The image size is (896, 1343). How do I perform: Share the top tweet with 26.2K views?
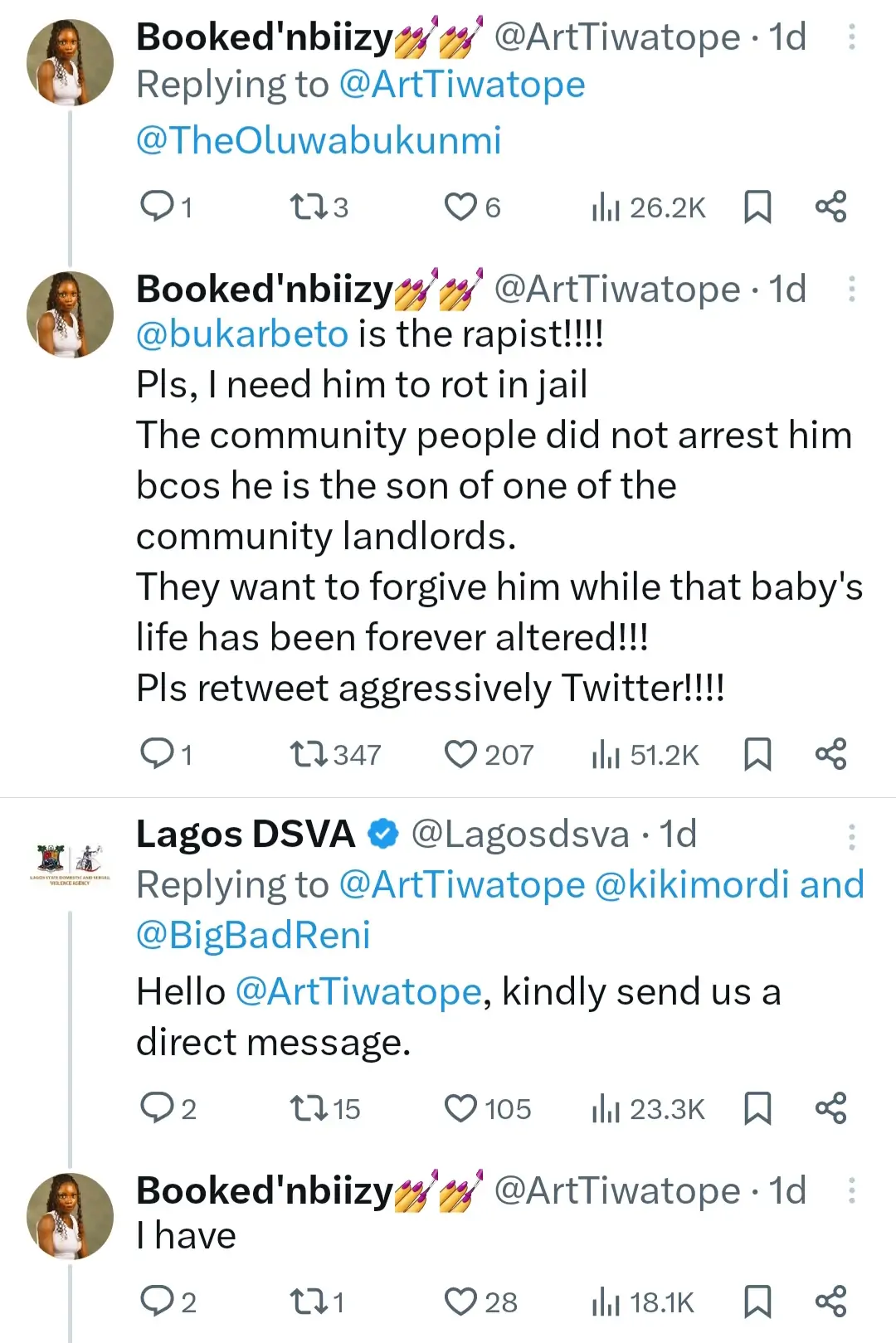(x=830, y=207)
